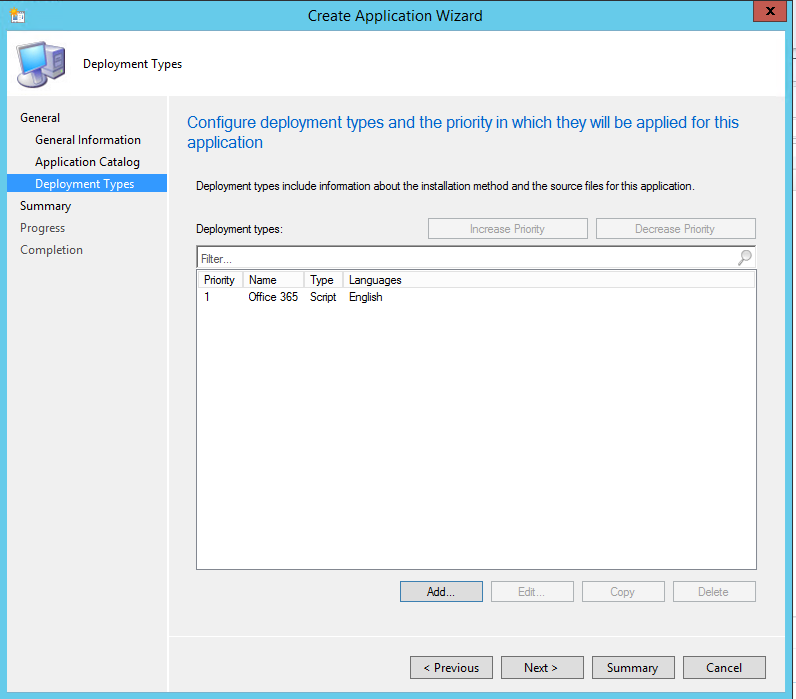The height and width of the screenshot is (699, 796).
Task: Click the computer icon beside Deployment Types header
Action: point(41,64)
